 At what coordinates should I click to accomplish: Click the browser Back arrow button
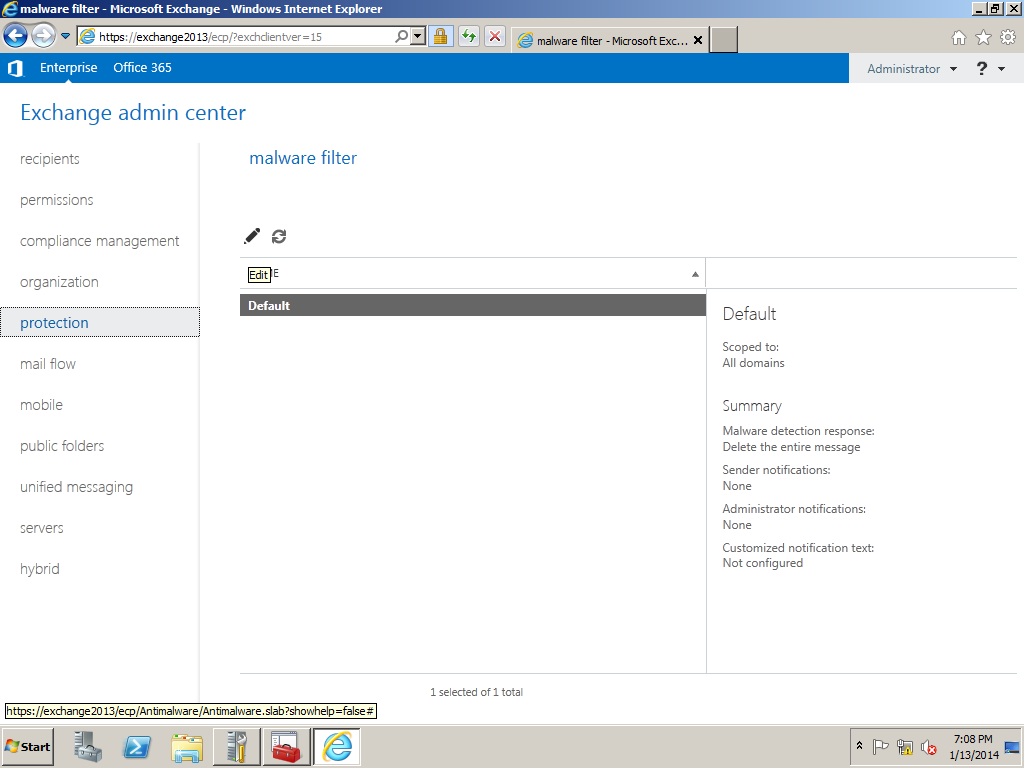coord(16,36)
